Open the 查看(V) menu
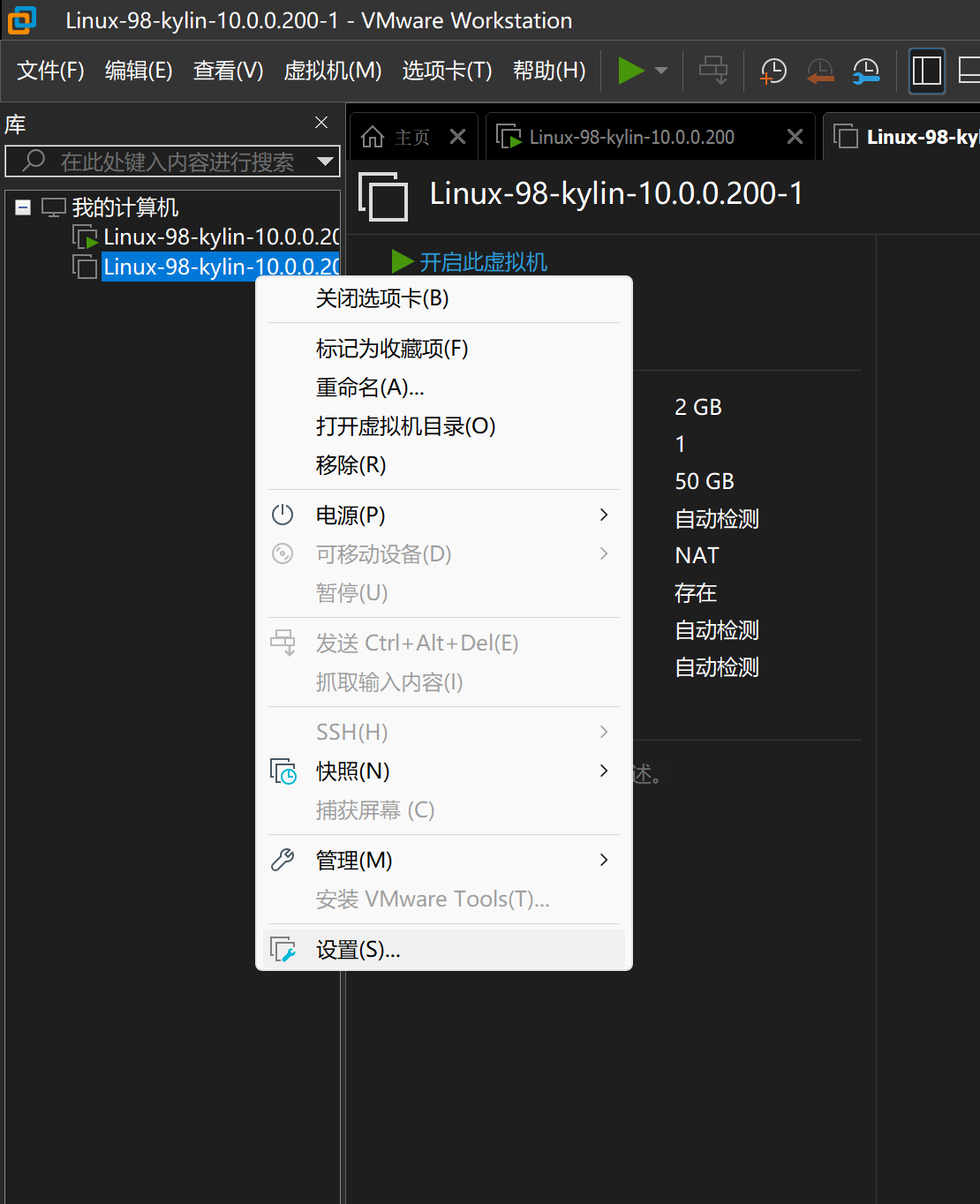The width and height of the screenshot is (980, 1204). [x=228, y=71]
